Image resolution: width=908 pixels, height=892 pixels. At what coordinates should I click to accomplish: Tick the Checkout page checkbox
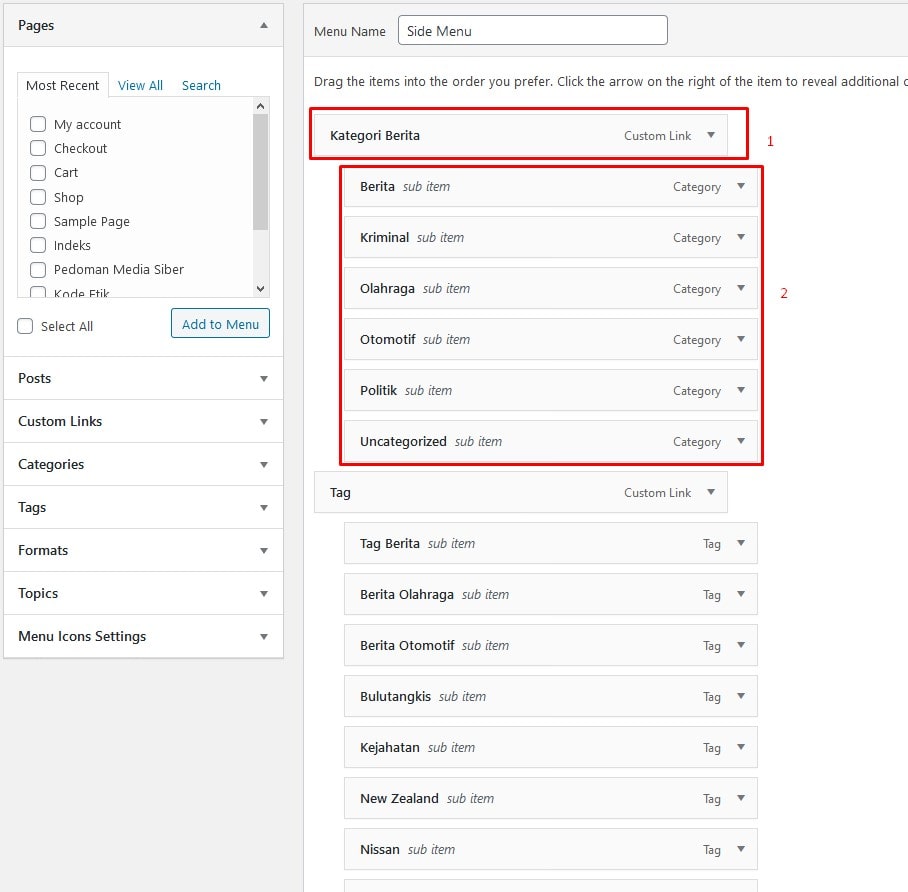click(38, 148)
